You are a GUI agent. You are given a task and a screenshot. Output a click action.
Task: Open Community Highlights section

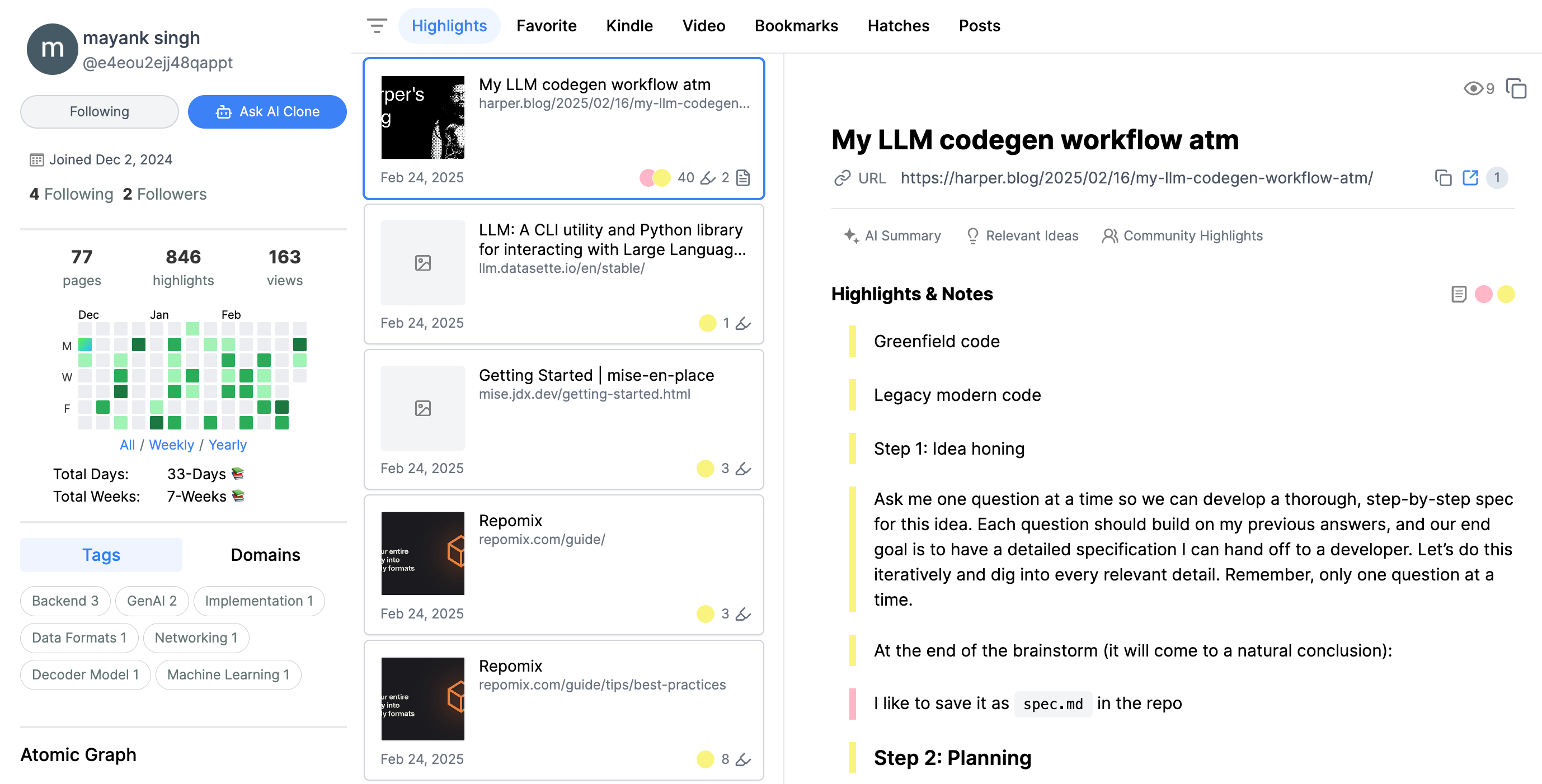1182,236
